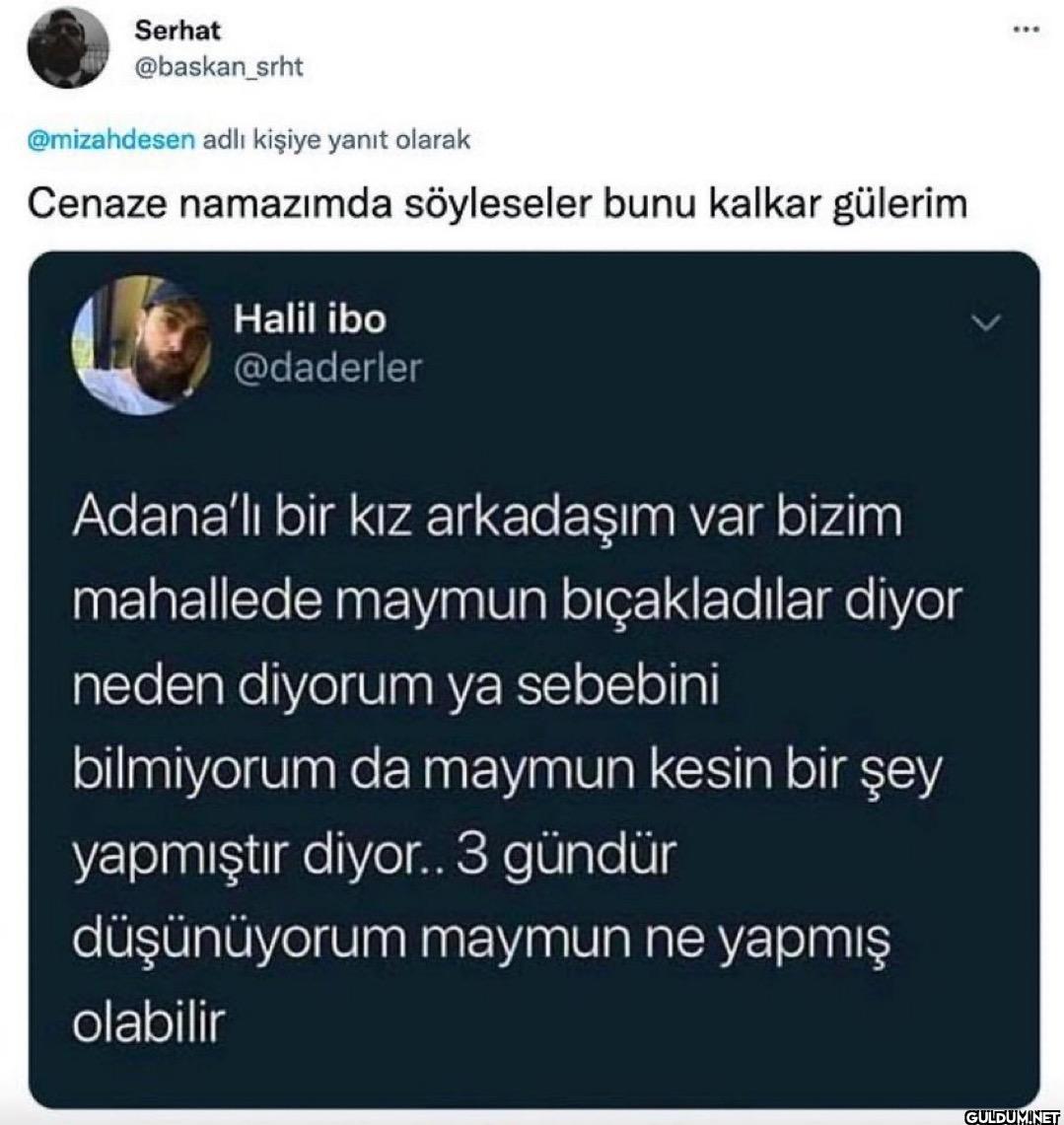Open the three-dot more options menu

tap(1026, 30)
